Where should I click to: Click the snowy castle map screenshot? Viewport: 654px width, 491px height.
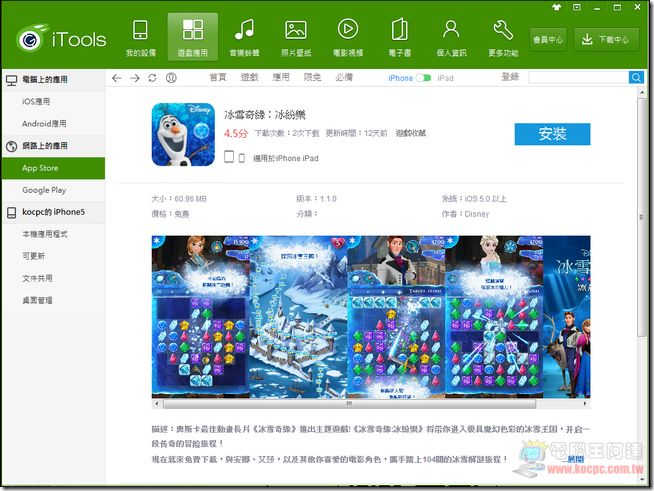tap(298, 317)
